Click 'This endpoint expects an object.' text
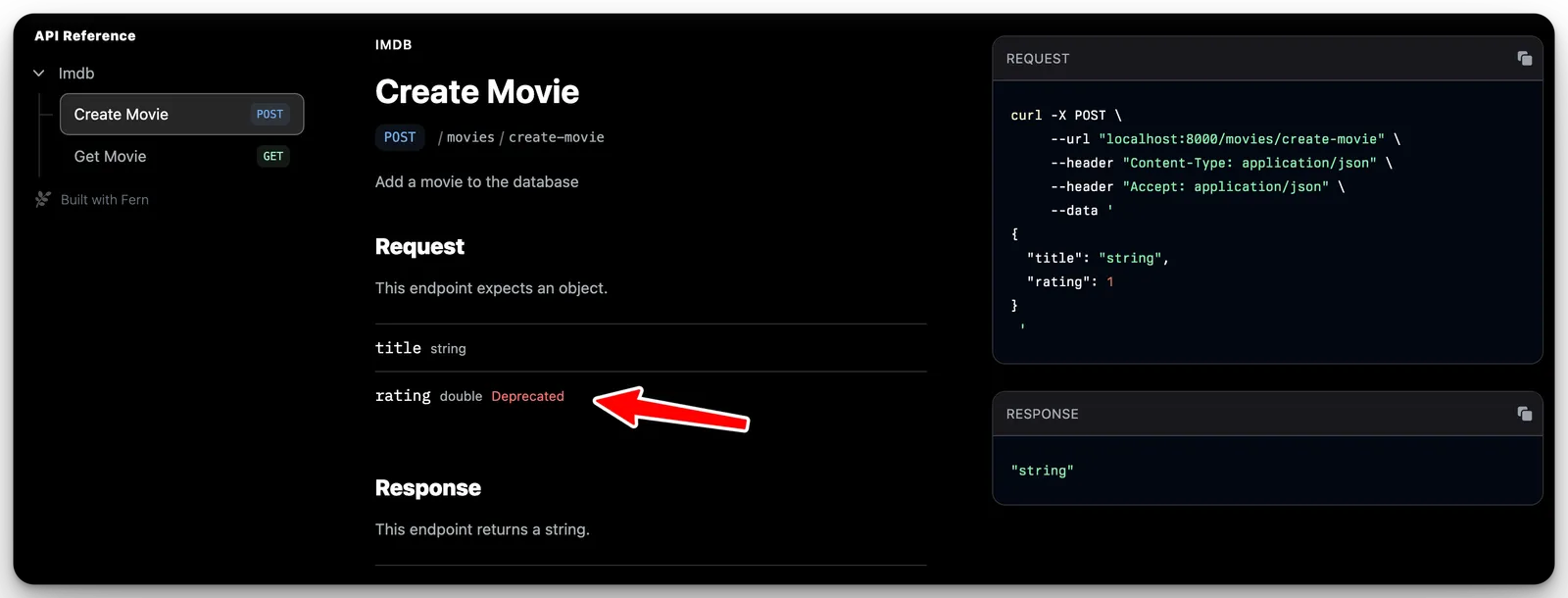Image resolution: width=1568 pixels, height=598 pixels. click(491, 288)
